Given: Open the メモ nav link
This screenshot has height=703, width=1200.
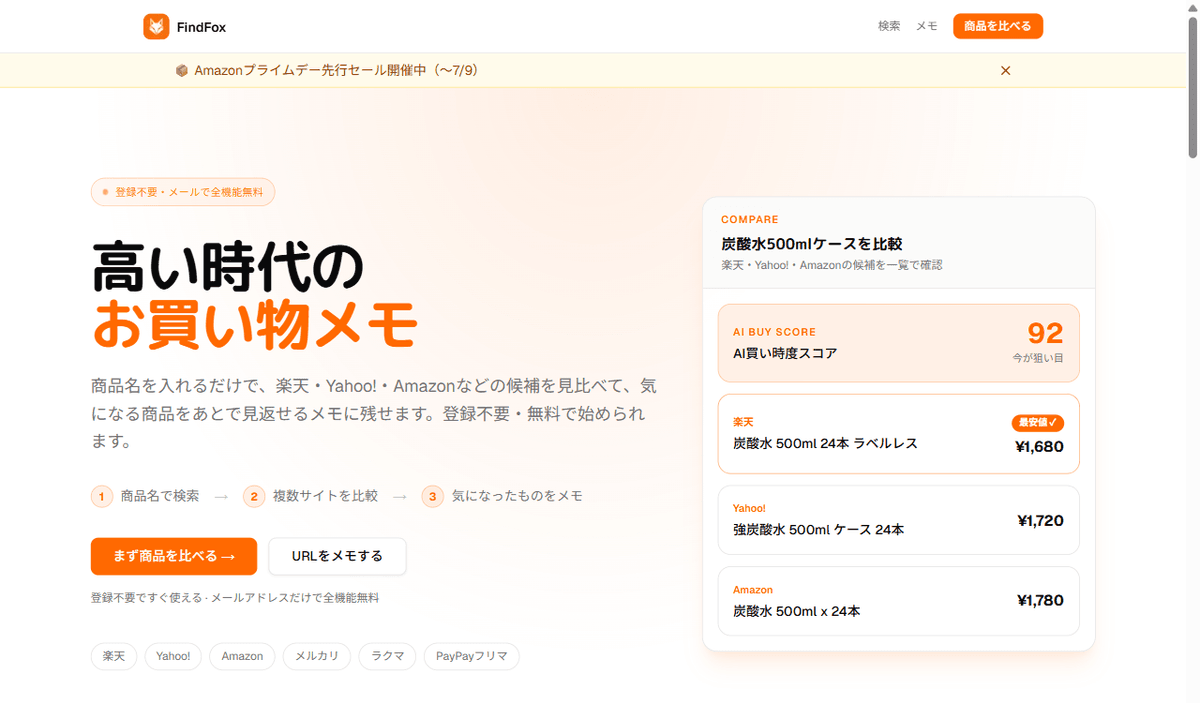Looking at the screenshot, I should pos(927,26).
